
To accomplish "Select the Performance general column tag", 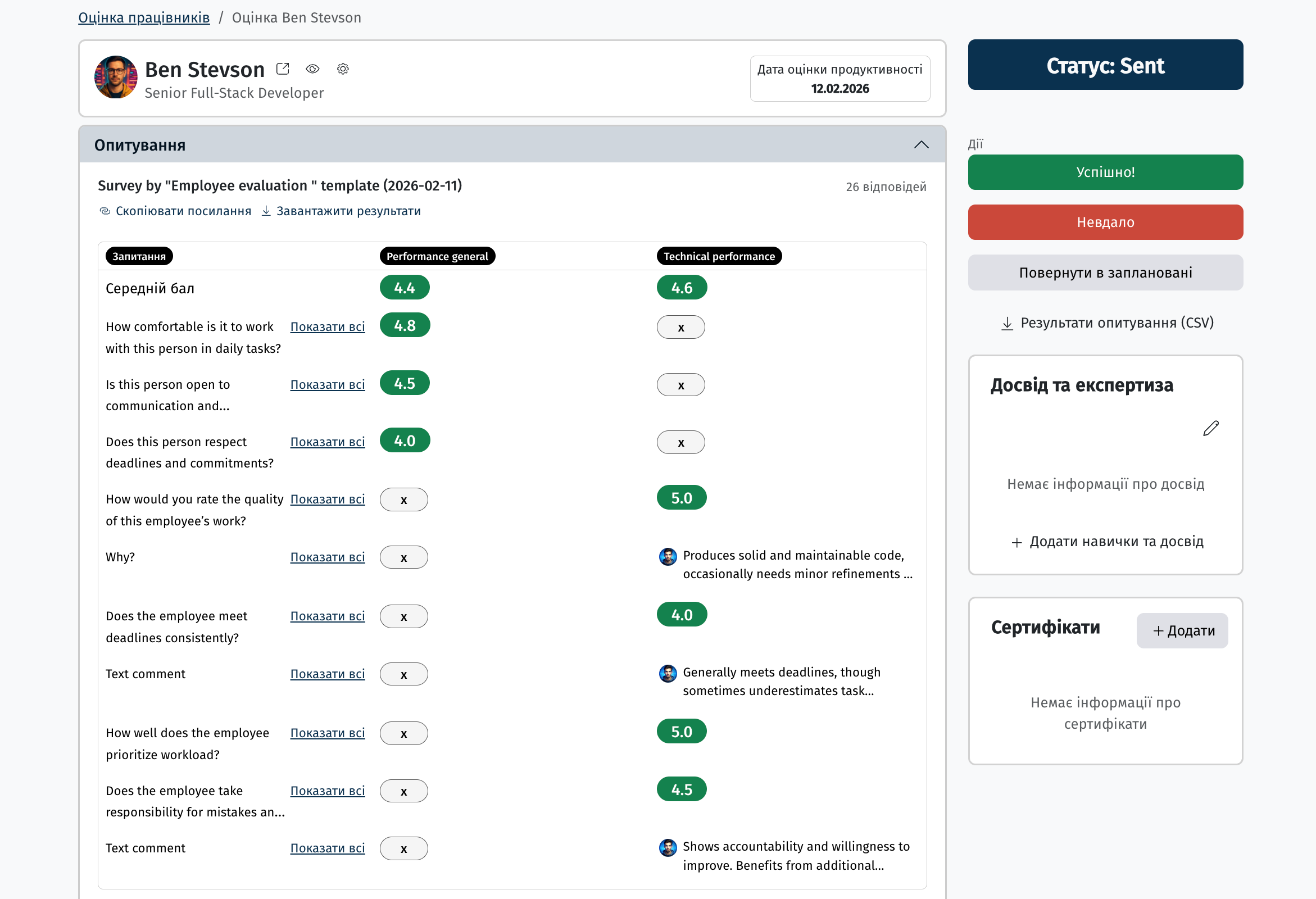I will [437, 256].
